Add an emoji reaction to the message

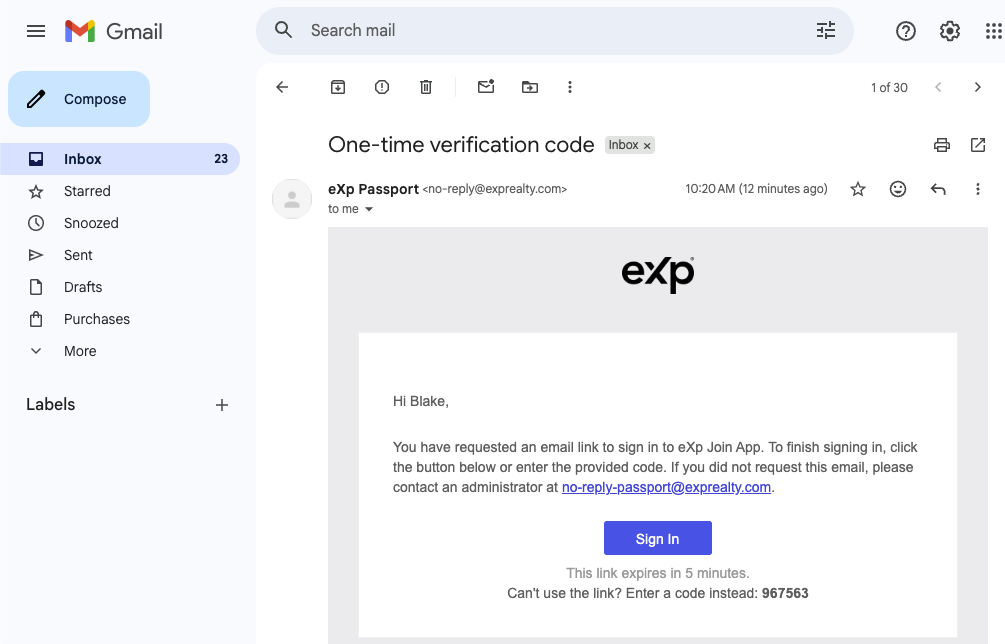click(898, 189)
